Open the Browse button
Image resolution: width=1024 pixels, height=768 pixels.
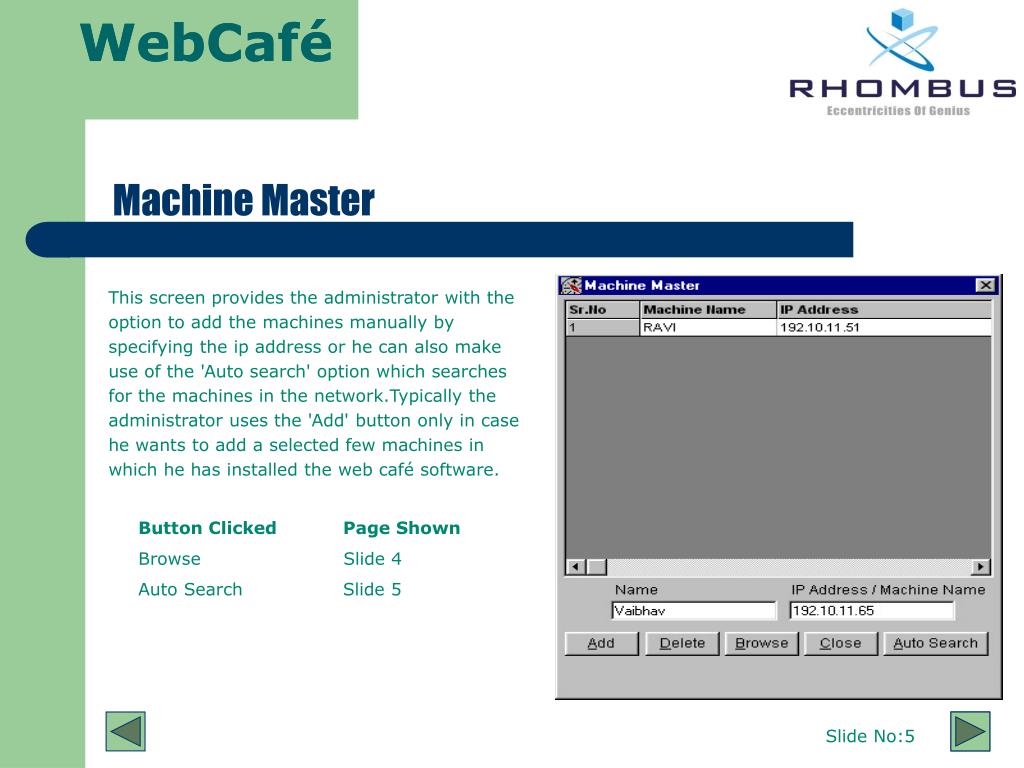click(761, 643)
